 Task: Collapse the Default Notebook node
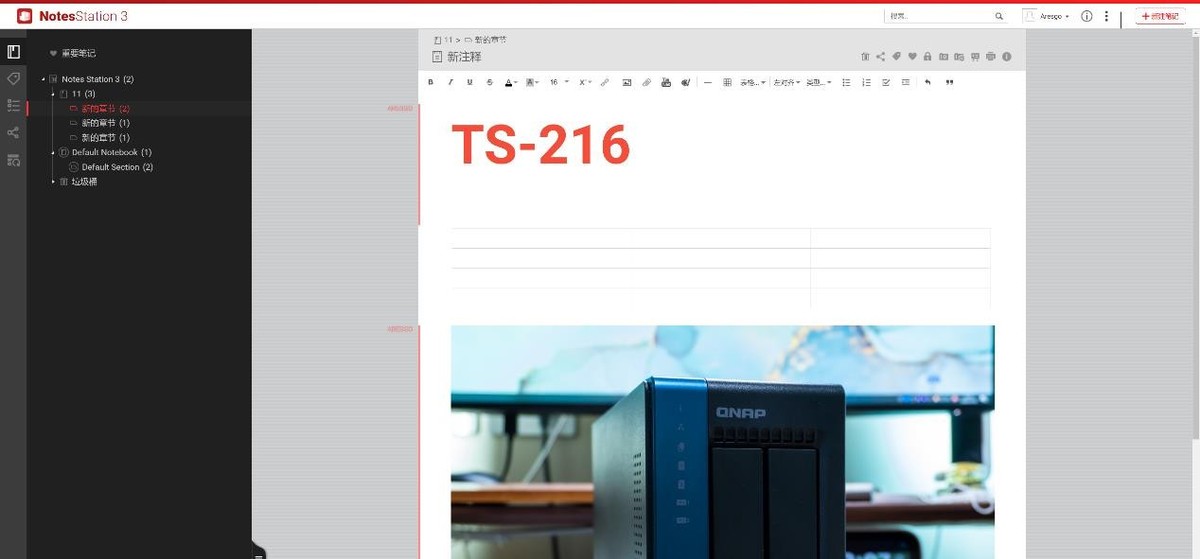click(x=54, y=152)
